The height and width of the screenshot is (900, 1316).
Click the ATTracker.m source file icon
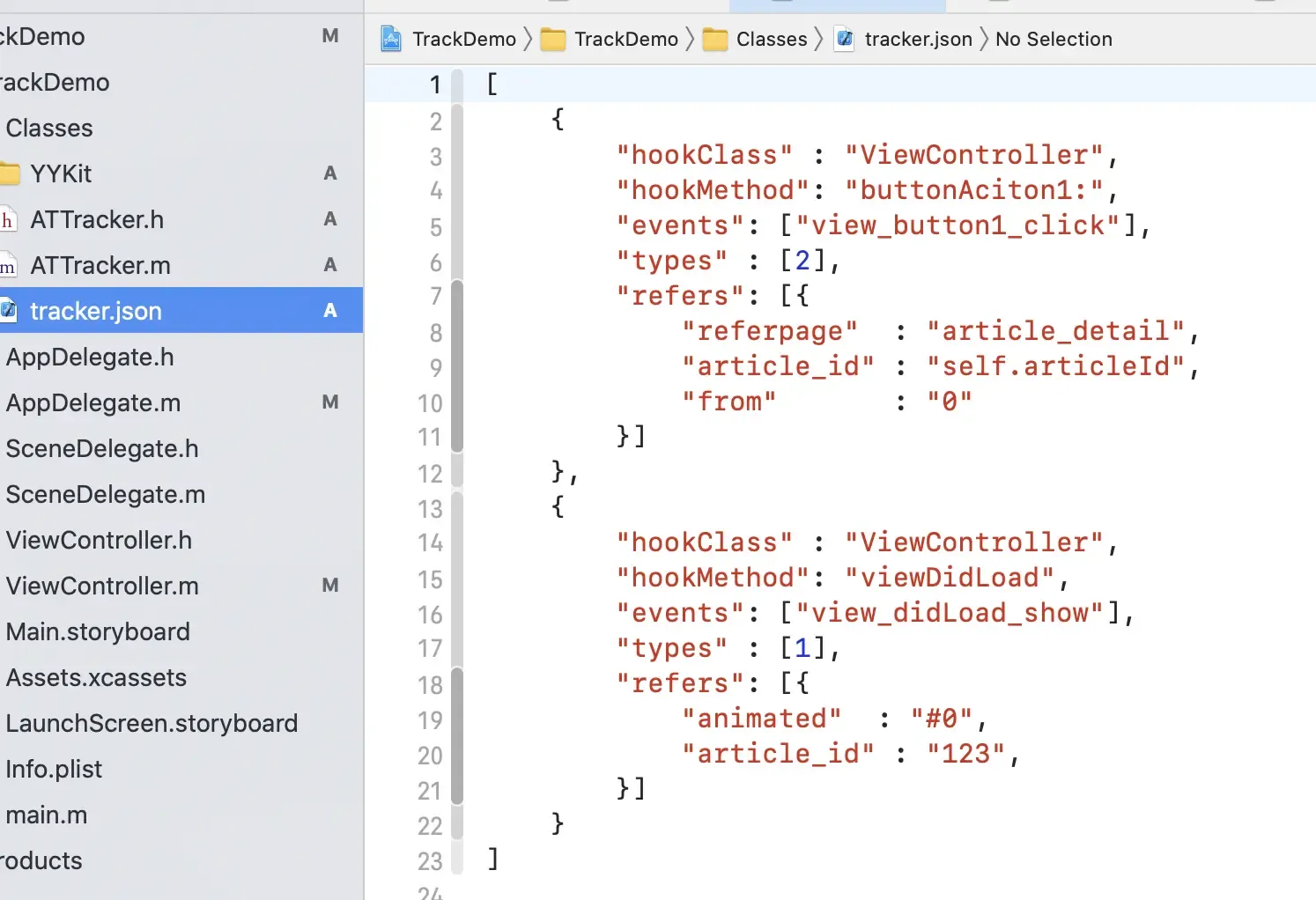(8, 265)
